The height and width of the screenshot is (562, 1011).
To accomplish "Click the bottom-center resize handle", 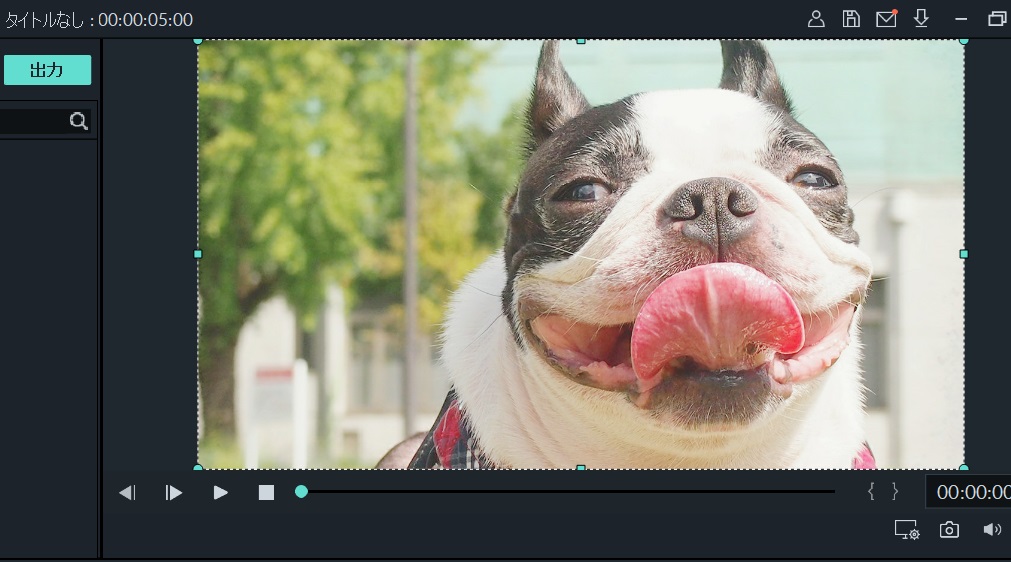I will [581, 467].
